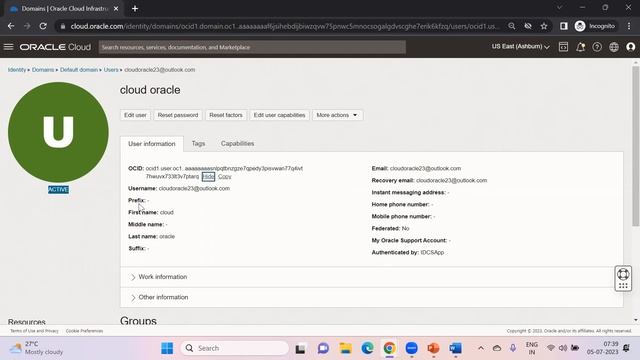Open browser zoom magnifier icon in address bar

click(x=511, y=26)
